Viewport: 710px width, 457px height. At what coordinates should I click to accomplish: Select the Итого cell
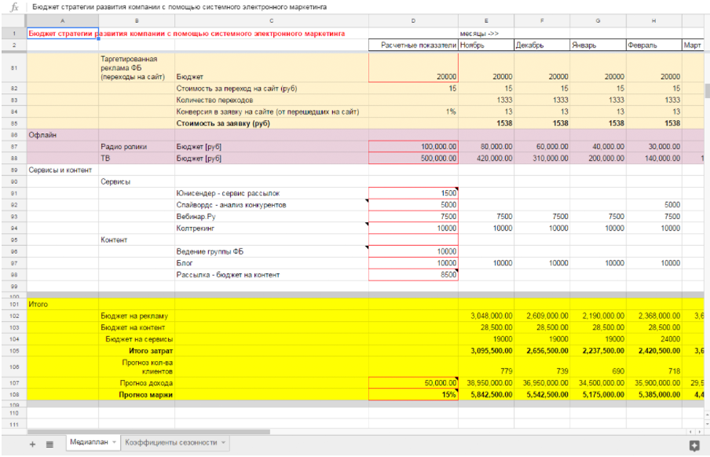(x=62, y=304)
